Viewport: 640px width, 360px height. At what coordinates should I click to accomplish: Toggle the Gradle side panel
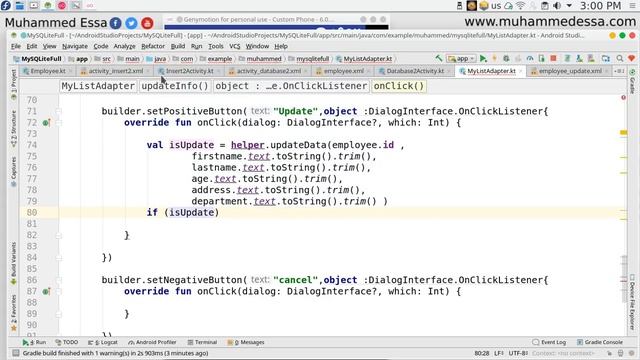pos(632,82)
